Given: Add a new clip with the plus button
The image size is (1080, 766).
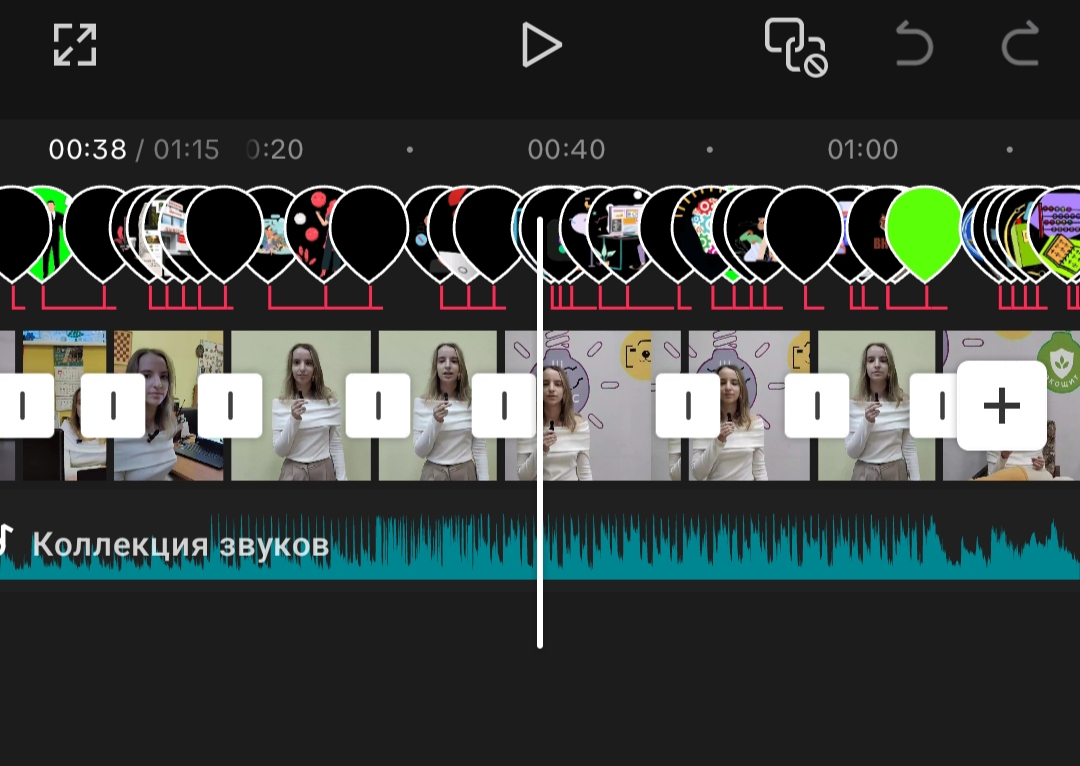Looking at the screenshot, I should 1001,405.
